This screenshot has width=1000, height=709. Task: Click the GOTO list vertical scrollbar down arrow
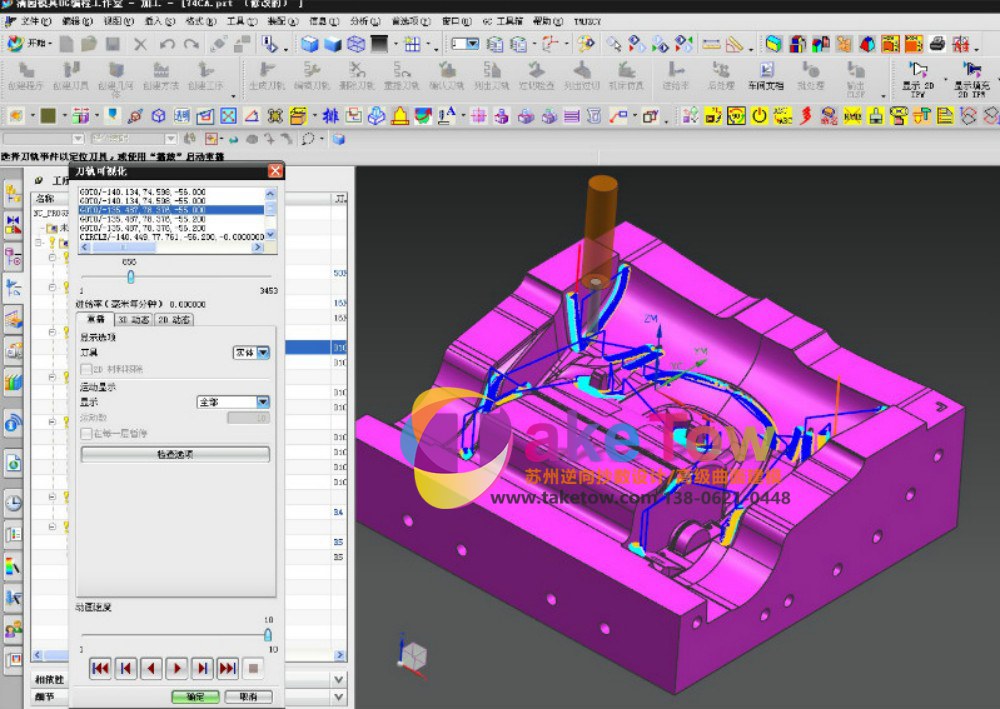click(270, 235)
